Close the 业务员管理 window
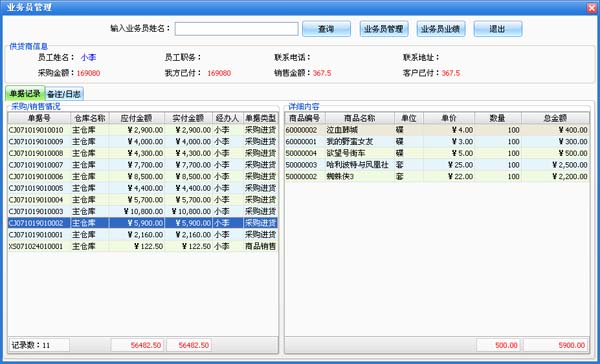Screen dimensions: 600x364 click(x=592, y=8)
